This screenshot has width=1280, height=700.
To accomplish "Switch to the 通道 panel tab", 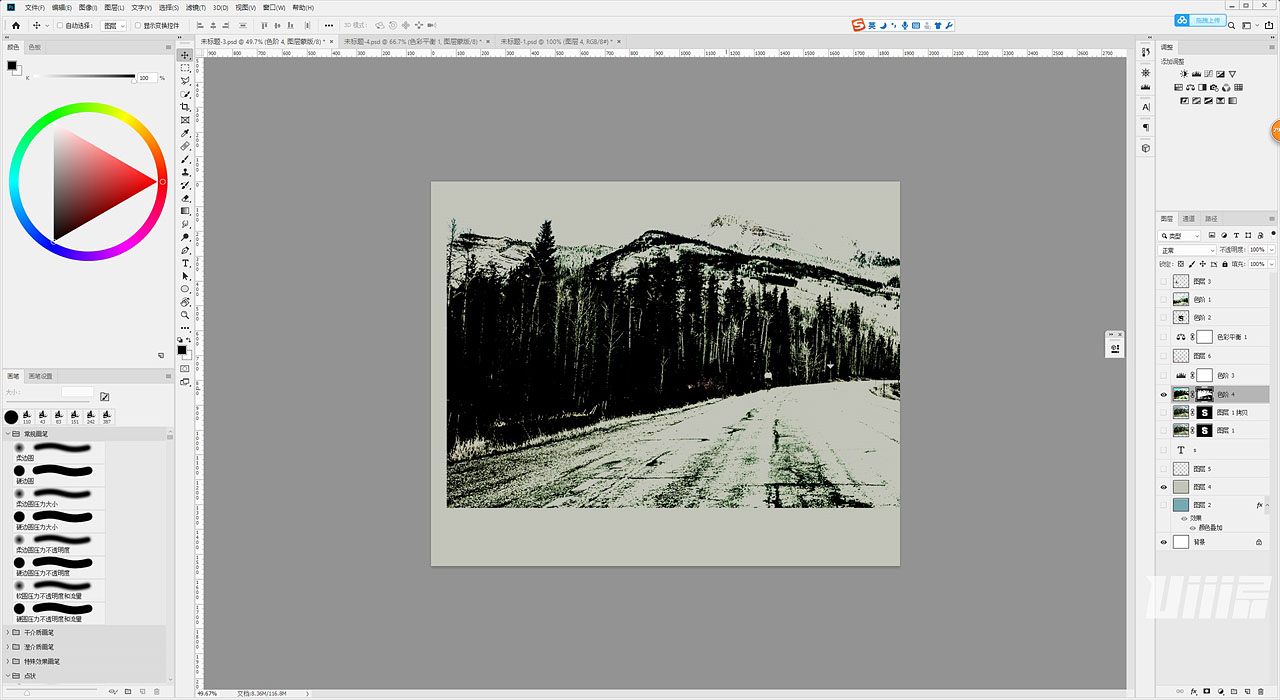I will (1188, 218).
